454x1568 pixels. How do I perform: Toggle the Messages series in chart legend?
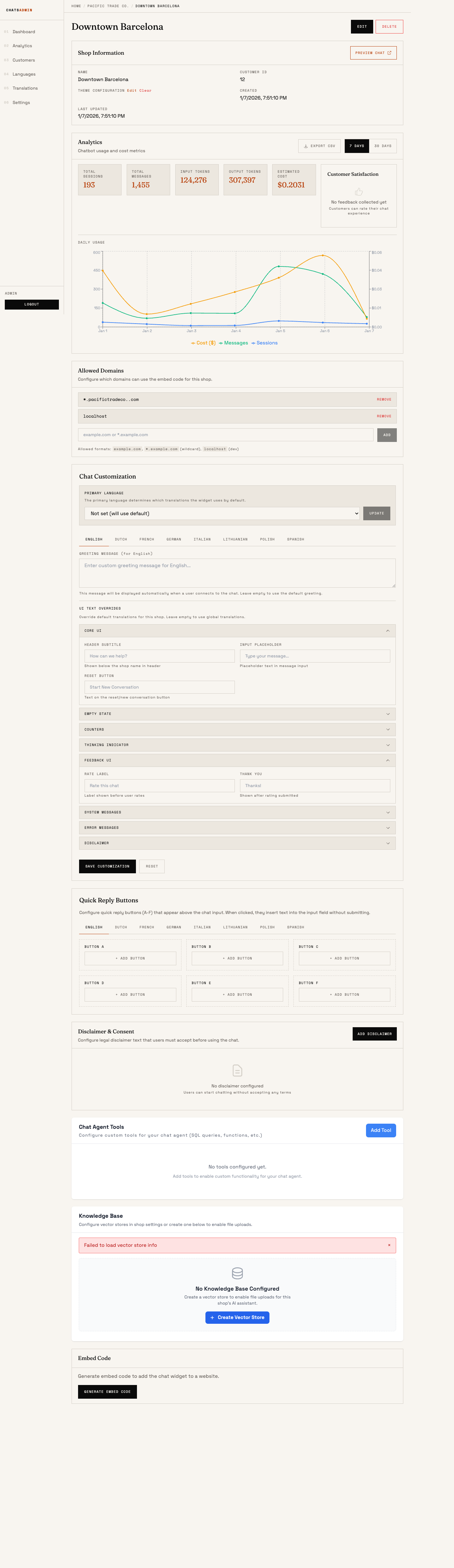(234, 343)
